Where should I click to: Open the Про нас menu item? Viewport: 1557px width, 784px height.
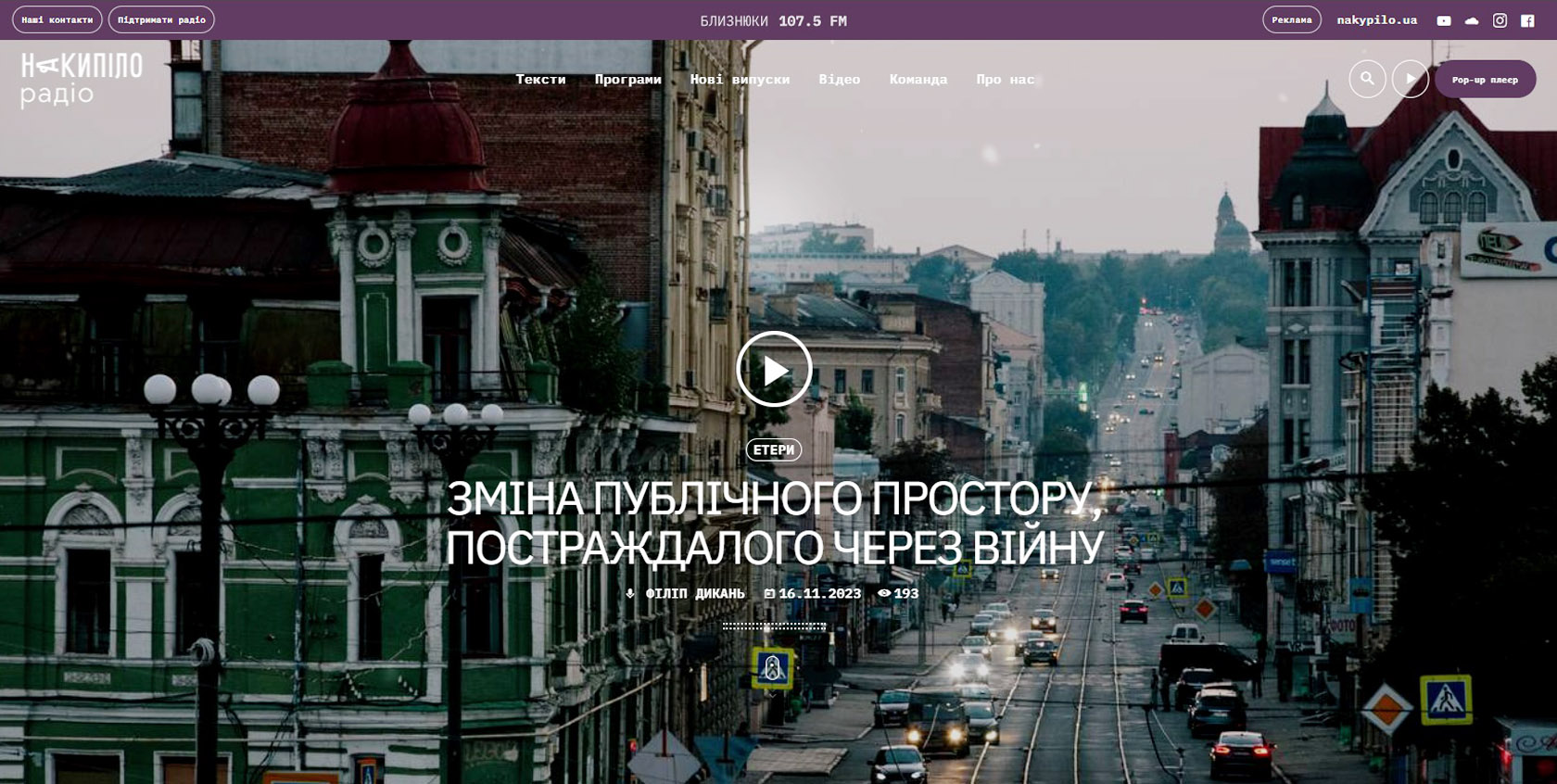1005,80
